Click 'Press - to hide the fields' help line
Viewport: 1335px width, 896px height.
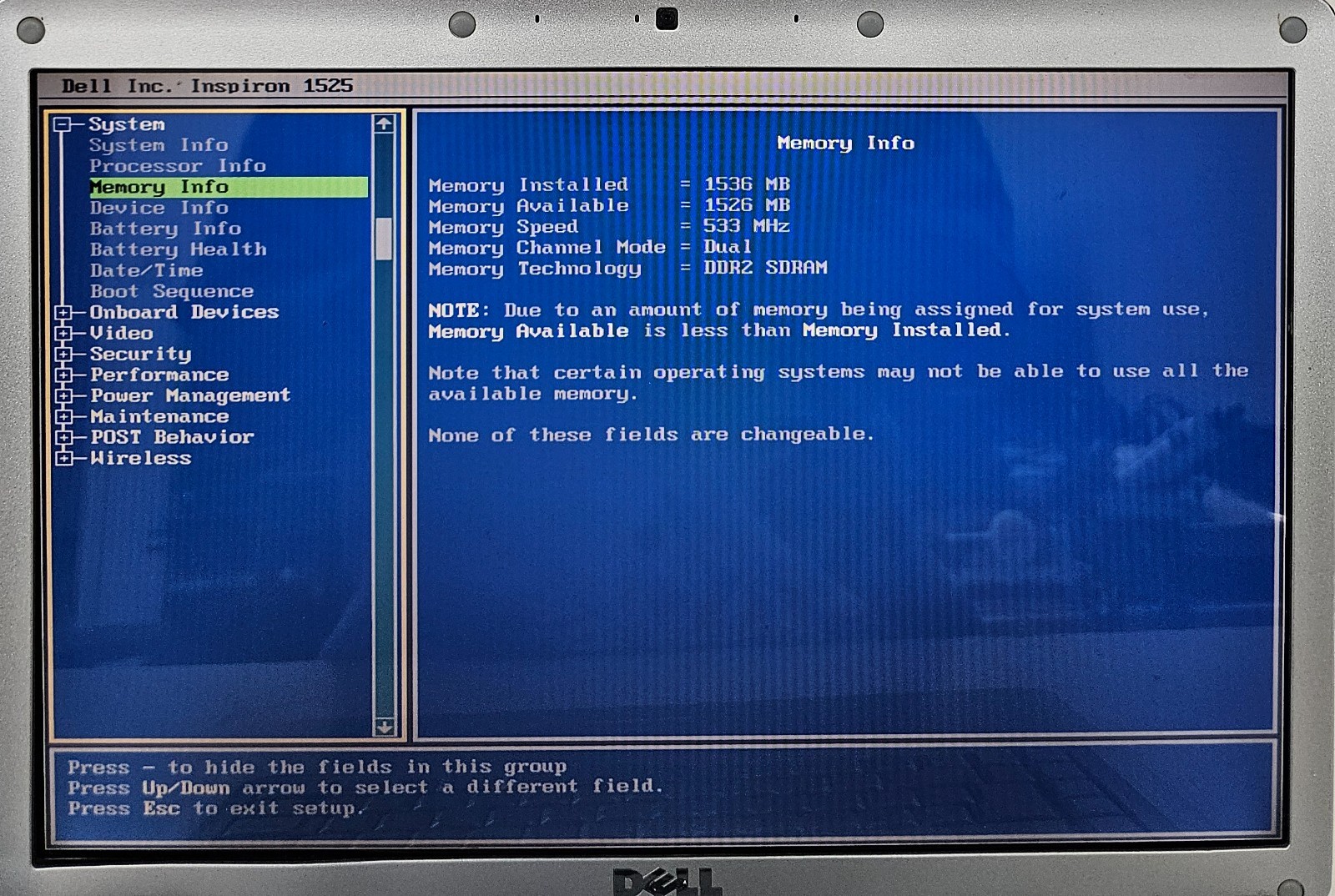[x=317, y=767]
